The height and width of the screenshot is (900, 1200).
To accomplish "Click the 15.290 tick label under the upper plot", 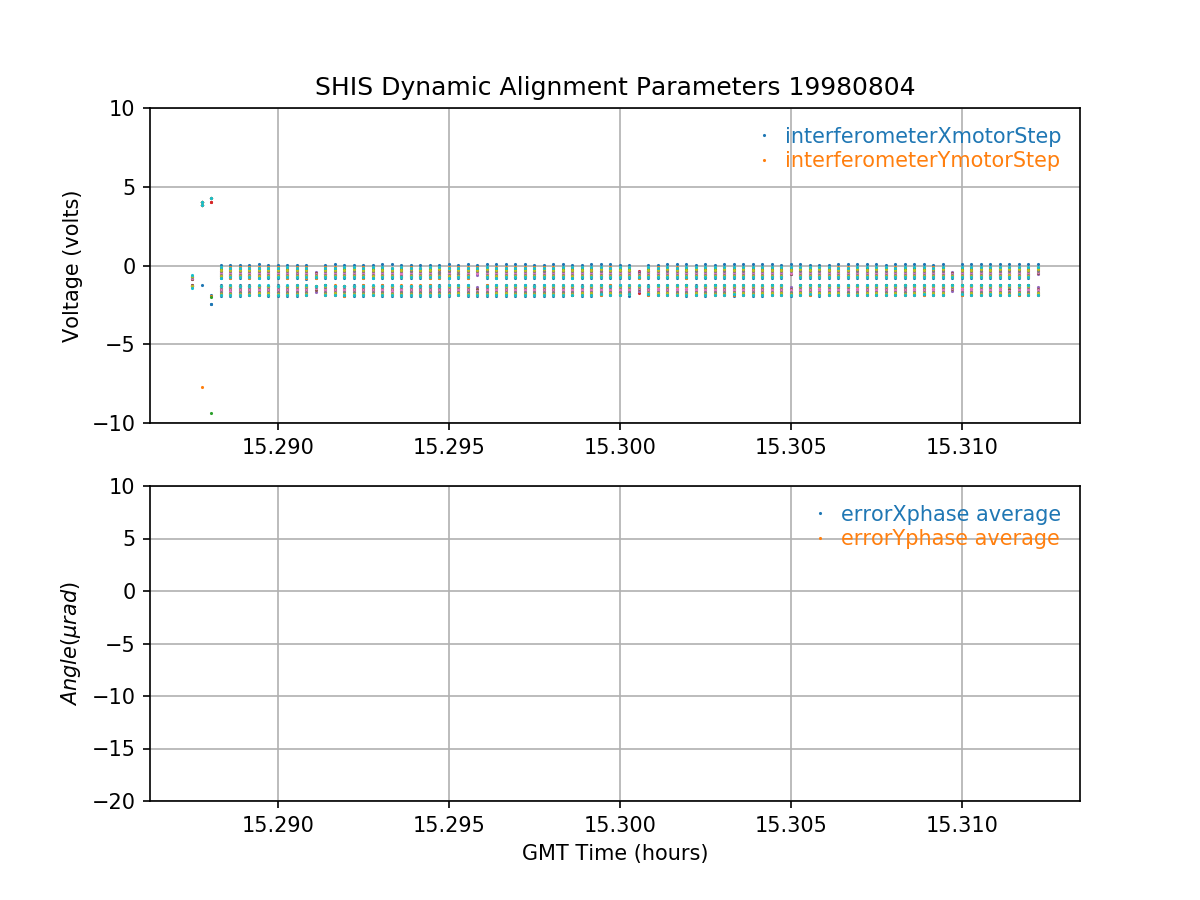I will click(x=278, y=447).
